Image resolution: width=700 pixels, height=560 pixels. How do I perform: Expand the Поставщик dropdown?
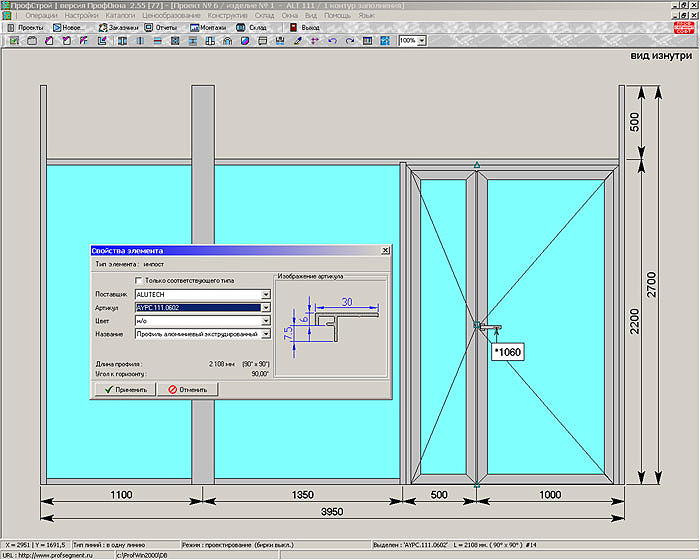265,295
